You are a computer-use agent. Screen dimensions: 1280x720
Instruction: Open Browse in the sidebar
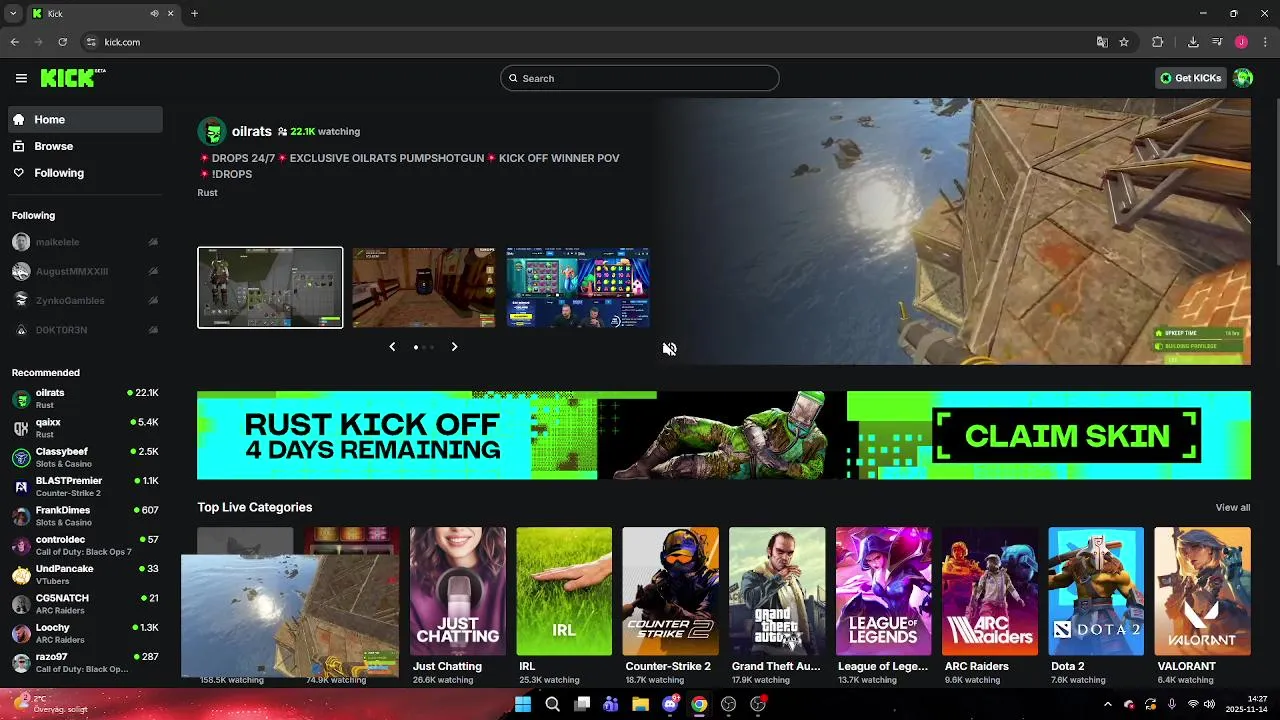pyautogui.click(x=85, y=146)
